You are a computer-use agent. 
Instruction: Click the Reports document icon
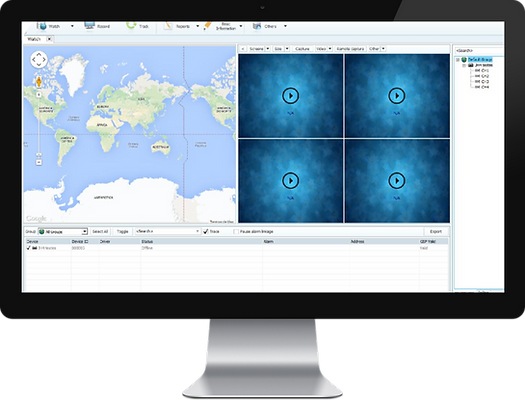coord(168,26)
